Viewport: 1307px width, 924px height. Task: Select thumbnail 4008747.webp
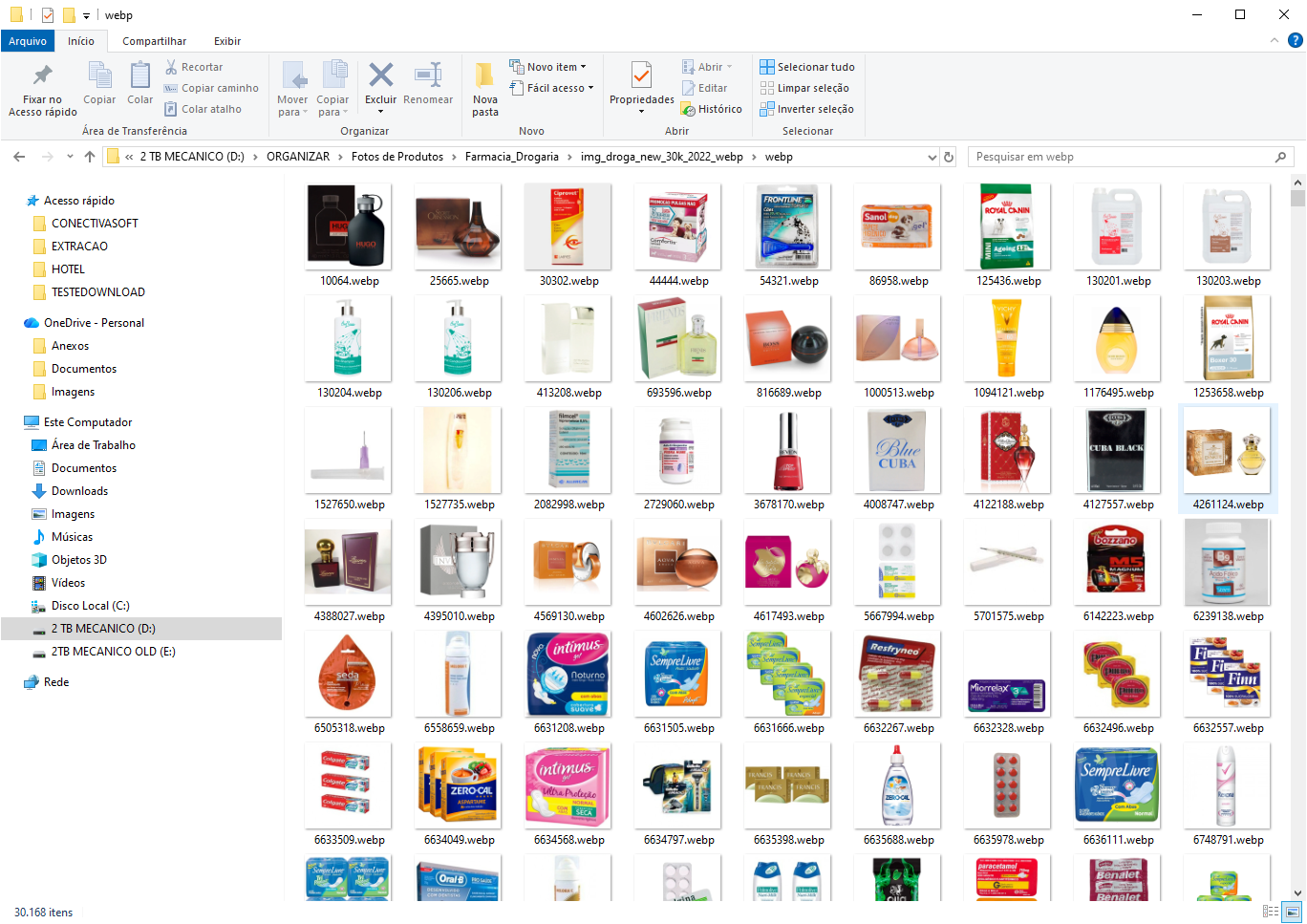pos(898,460)
